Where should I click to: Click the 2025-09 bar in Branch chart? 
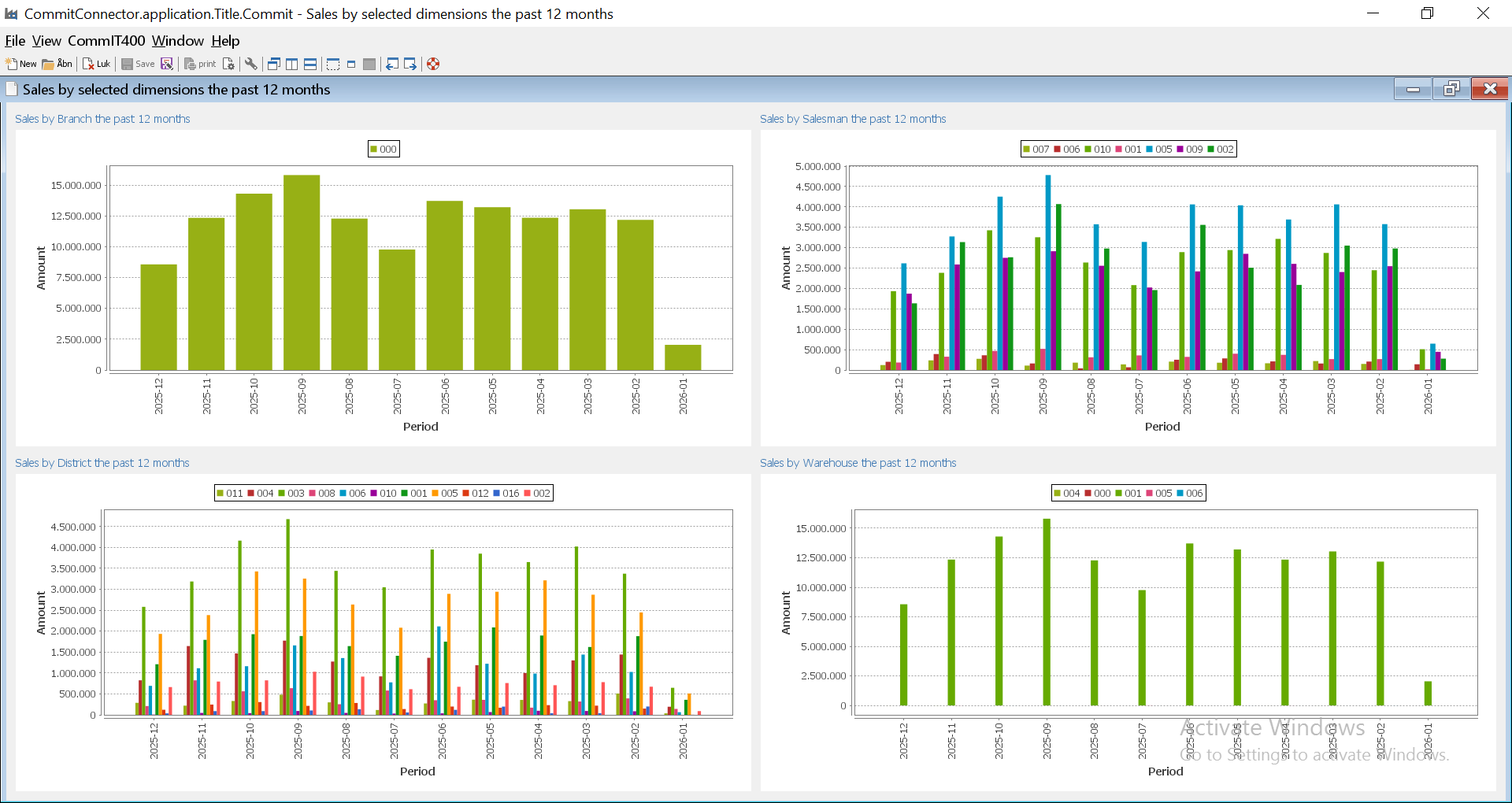(x=302, y=272)
